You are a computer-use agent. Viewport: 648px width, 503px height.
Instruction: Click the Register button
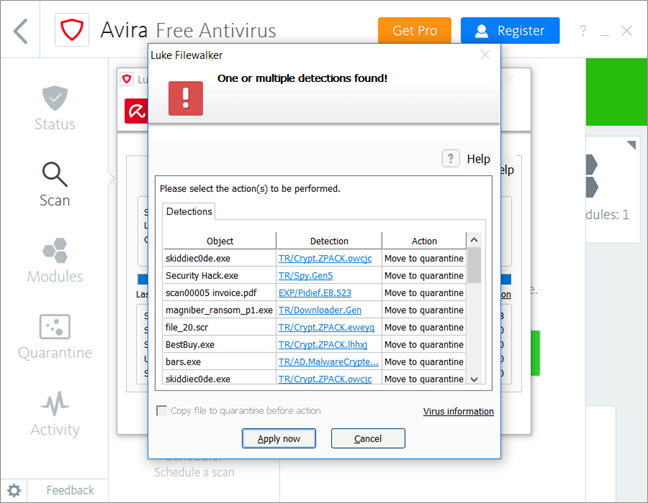[x=510, y=31]
